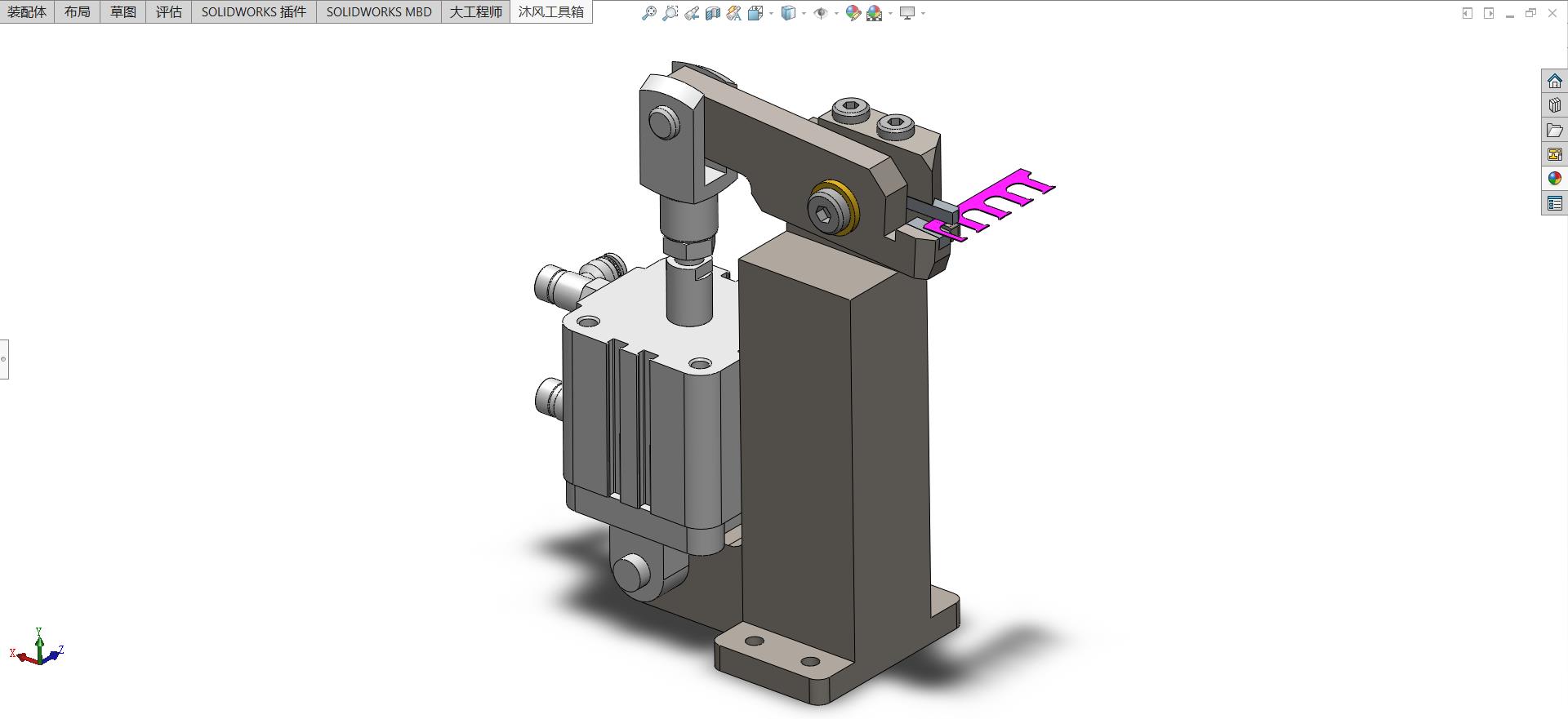The image size is (1568, 719).
Task: Open the File Explorer folder icon
Action: (1555, 130)
